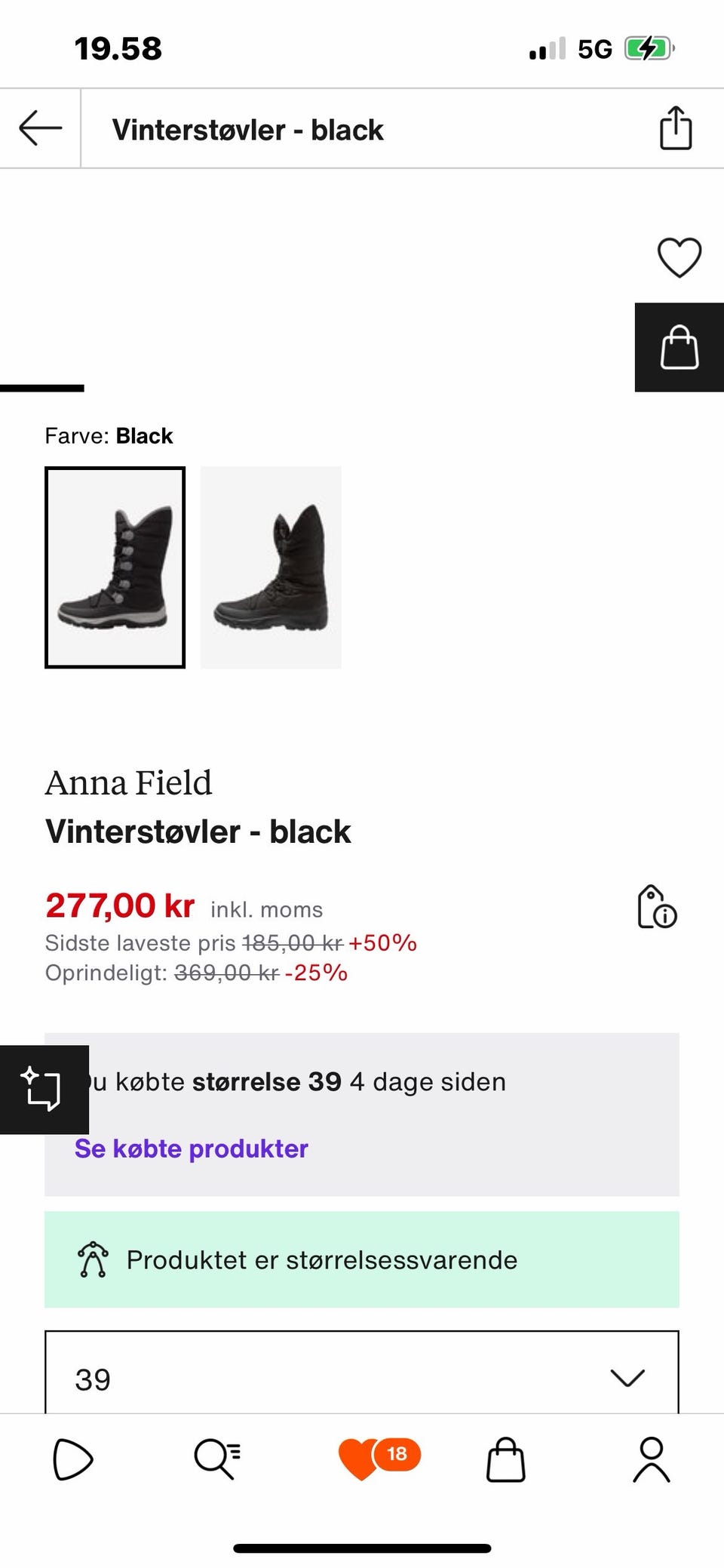The image size is (724, 1568).
Task: Open the share sheet icon
Action: pyautogui.click(x=675, y=128)
